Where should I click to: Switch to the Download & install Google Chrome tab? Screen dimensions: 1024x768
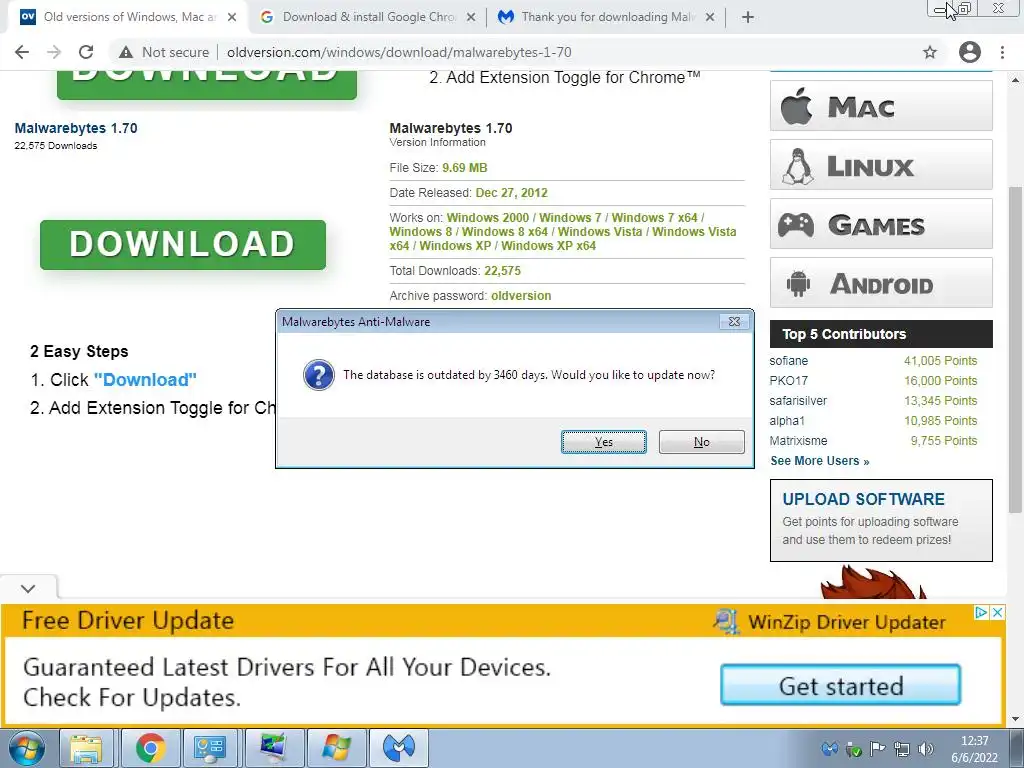click(x=369, y=17)
